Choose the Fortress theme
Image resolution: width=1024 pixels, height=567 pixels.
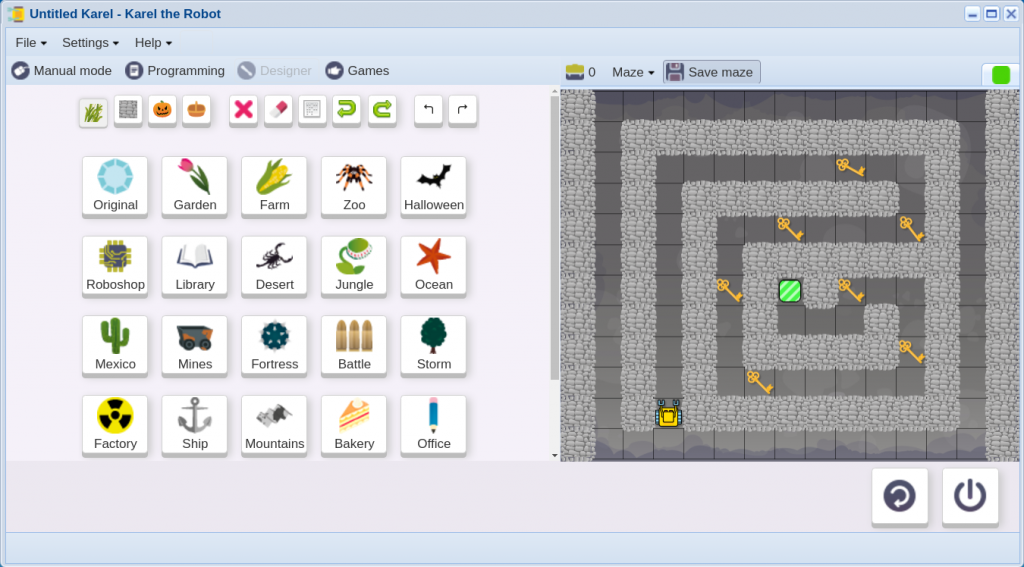274,346
